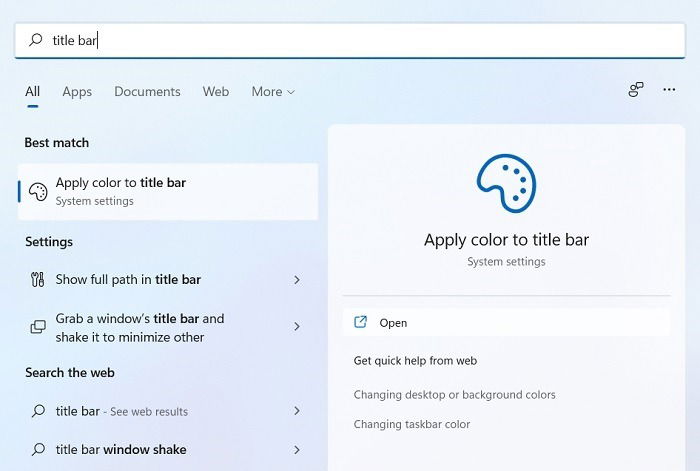
Task: Click the Open button in the preview pane
Action: click(506, 322)
